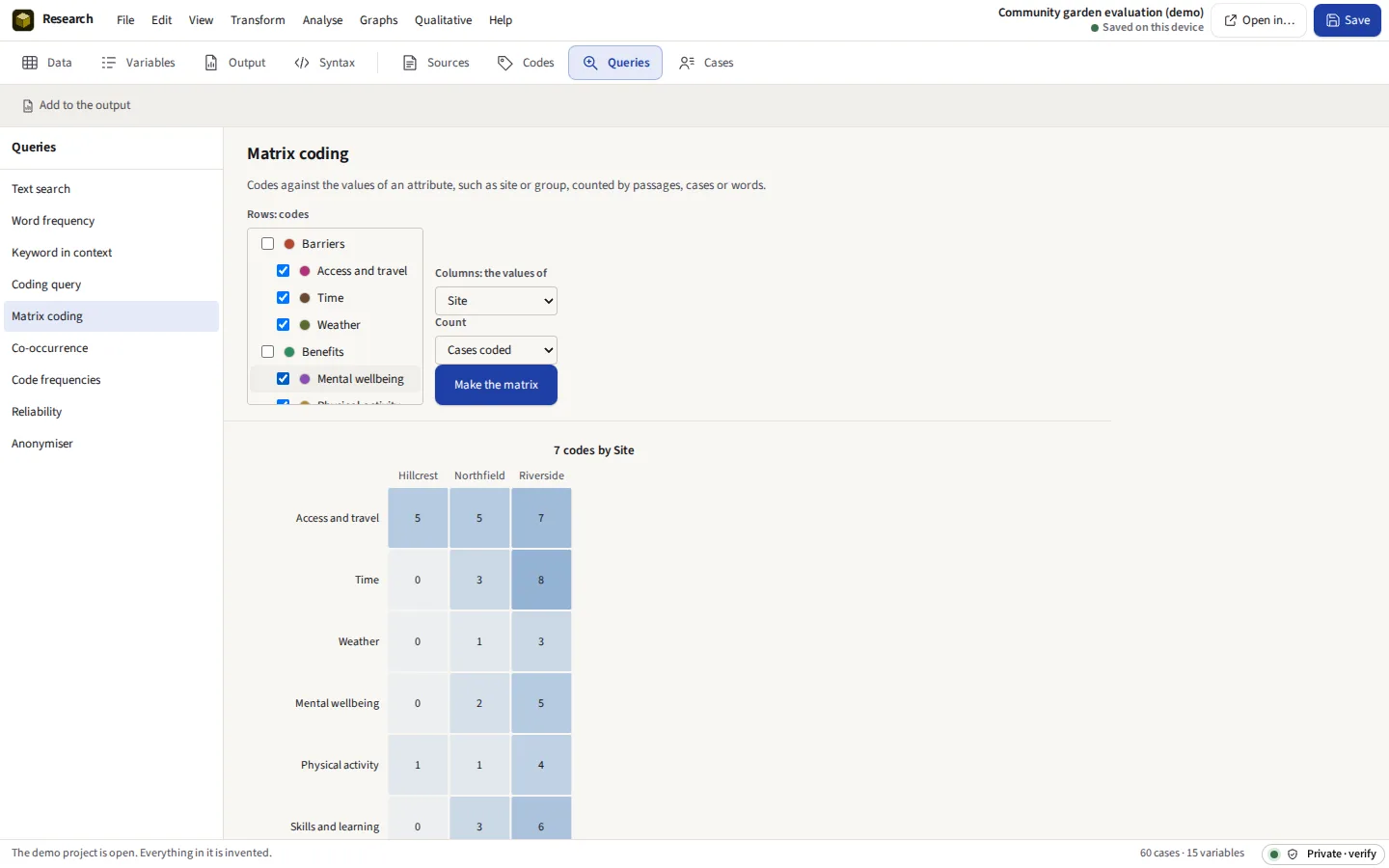The image size is (1389, 868).
Task: Open the Qualitative menu
Action: pos(443,20)
